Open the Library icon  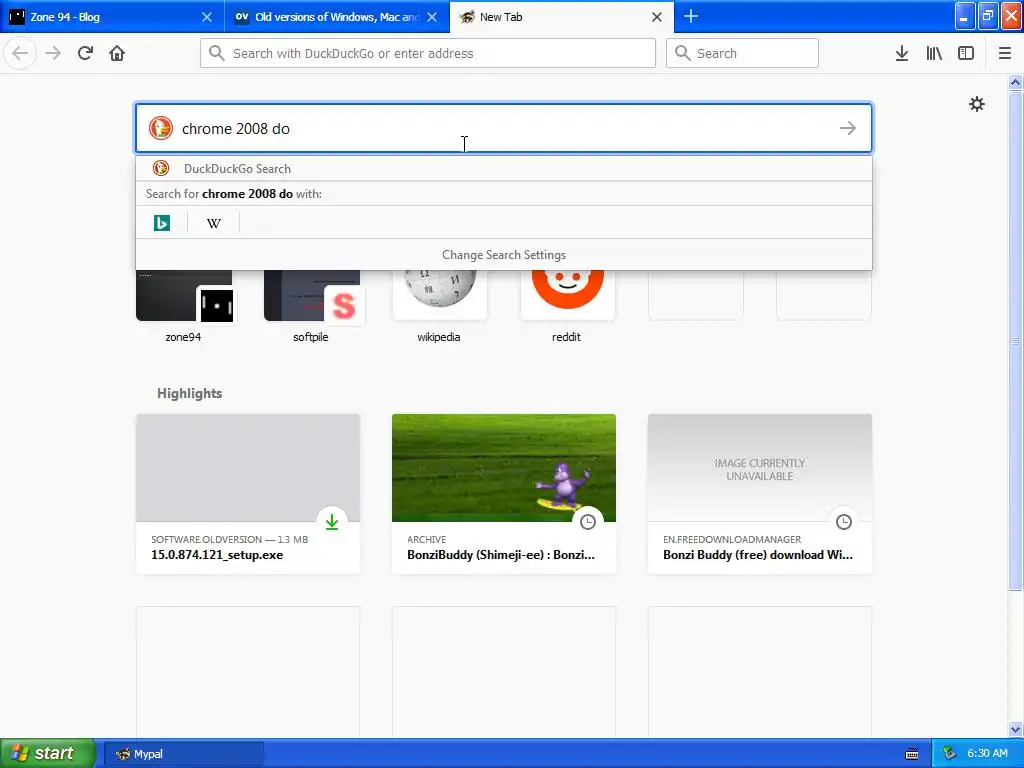tap(934, 53)
